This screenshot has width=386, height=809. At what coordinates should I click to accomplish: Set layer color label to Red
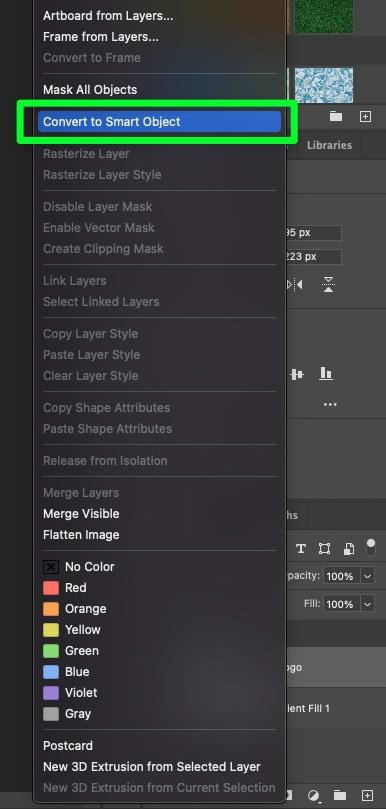(65, 588)
